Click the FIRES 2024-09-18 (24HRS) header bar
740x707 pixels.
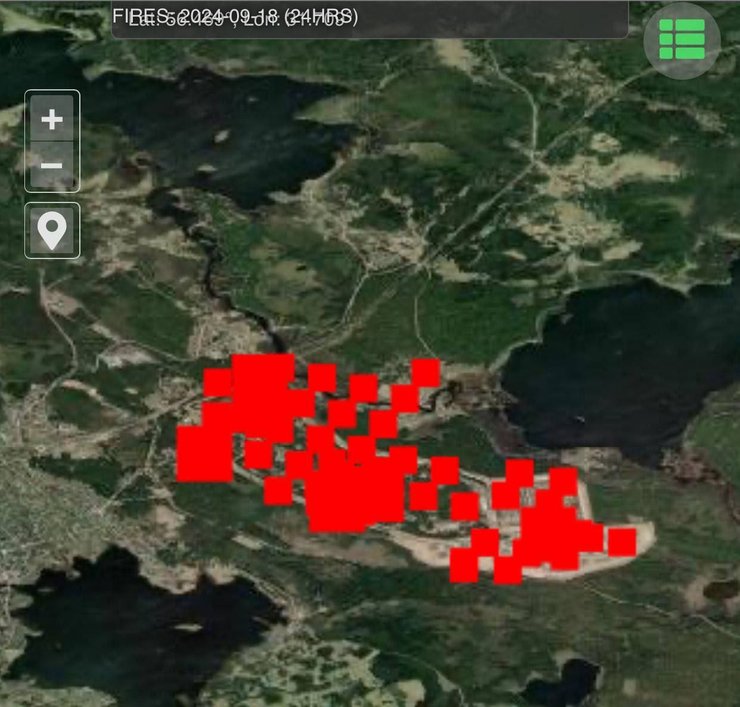click(x=368, y=19)
